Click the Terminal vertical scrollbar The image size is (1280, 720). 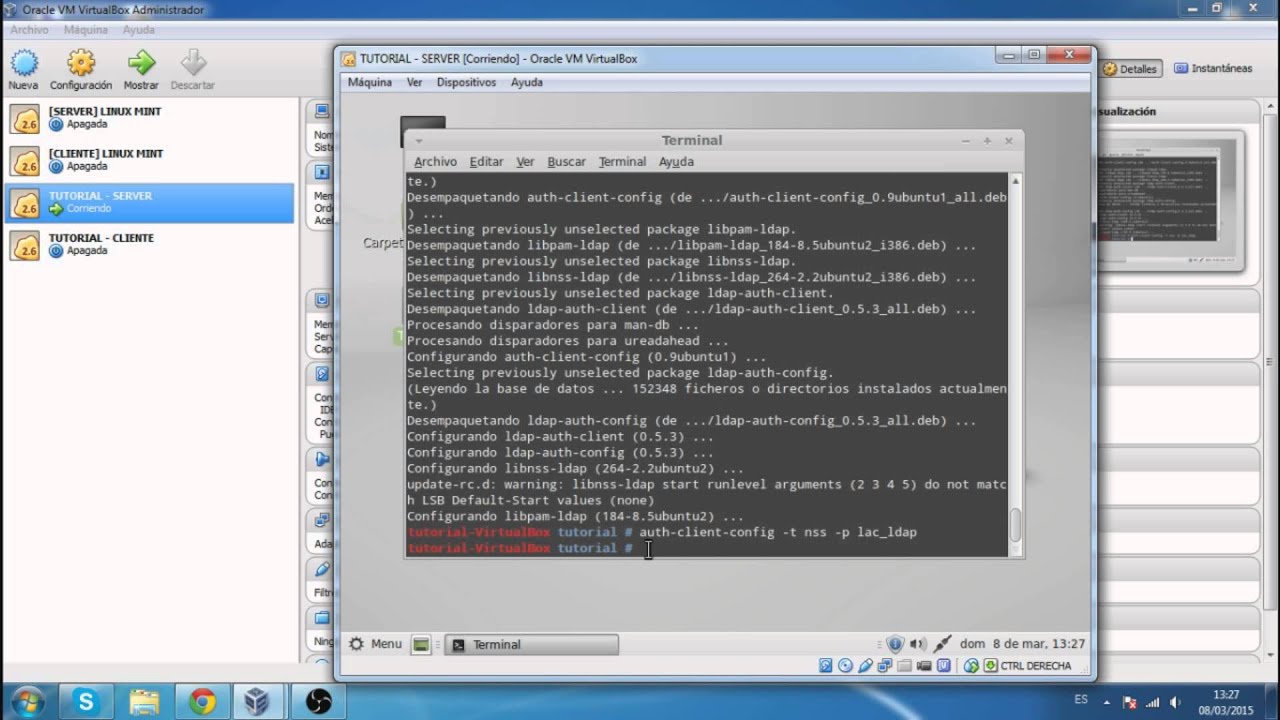tap(1016, 364)
